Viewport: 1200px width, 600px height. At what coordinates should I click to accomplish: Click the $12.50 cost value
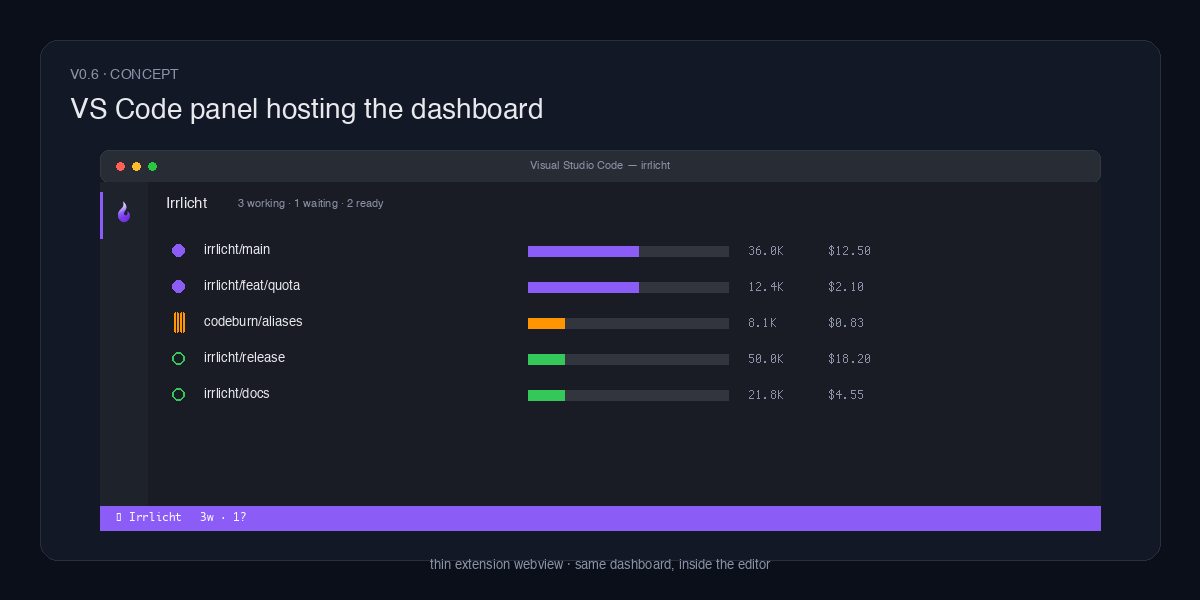pyautogui.click(x=849, y=251)
